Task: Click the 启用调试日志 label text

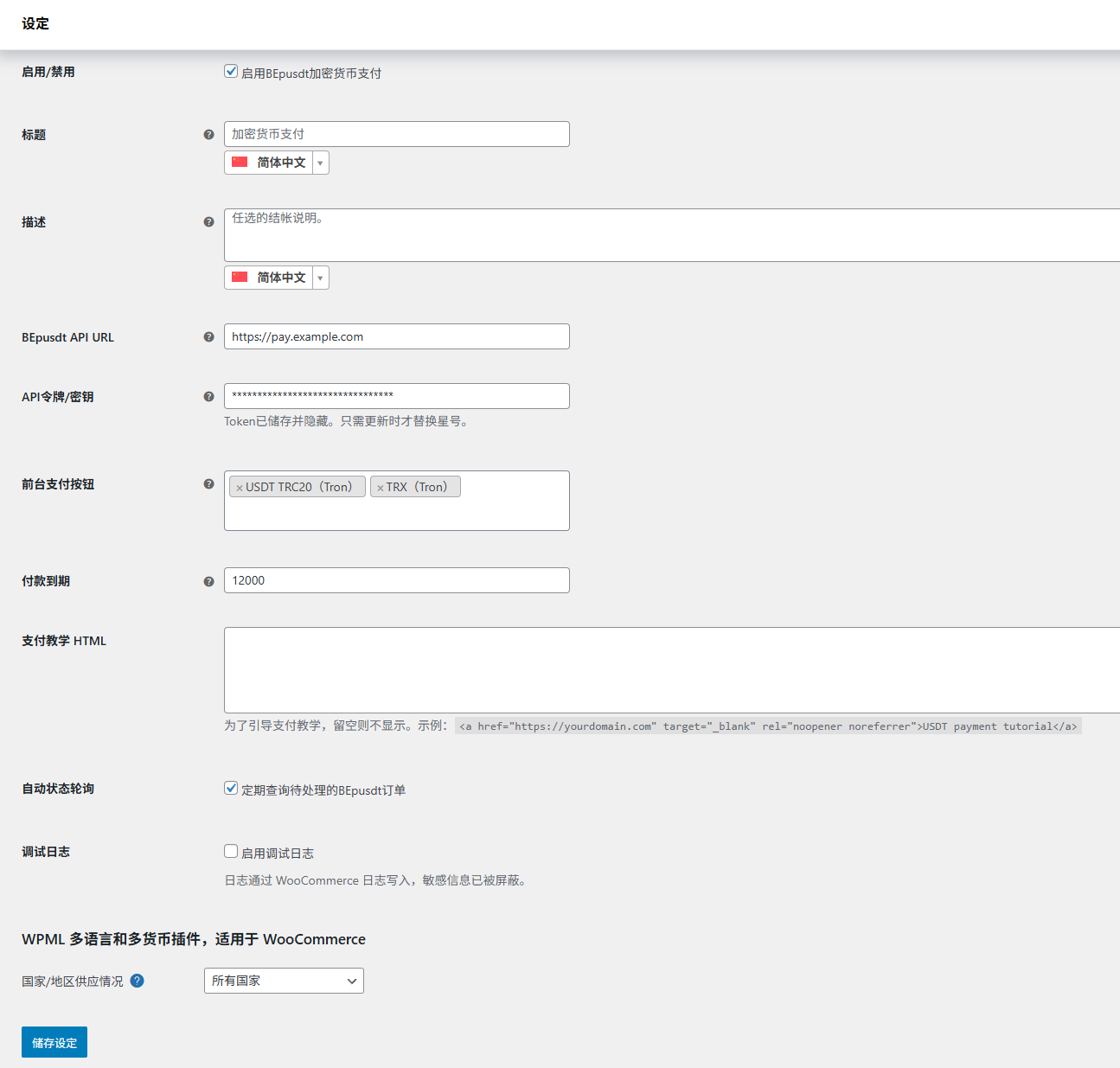Action: click(278, 854)
